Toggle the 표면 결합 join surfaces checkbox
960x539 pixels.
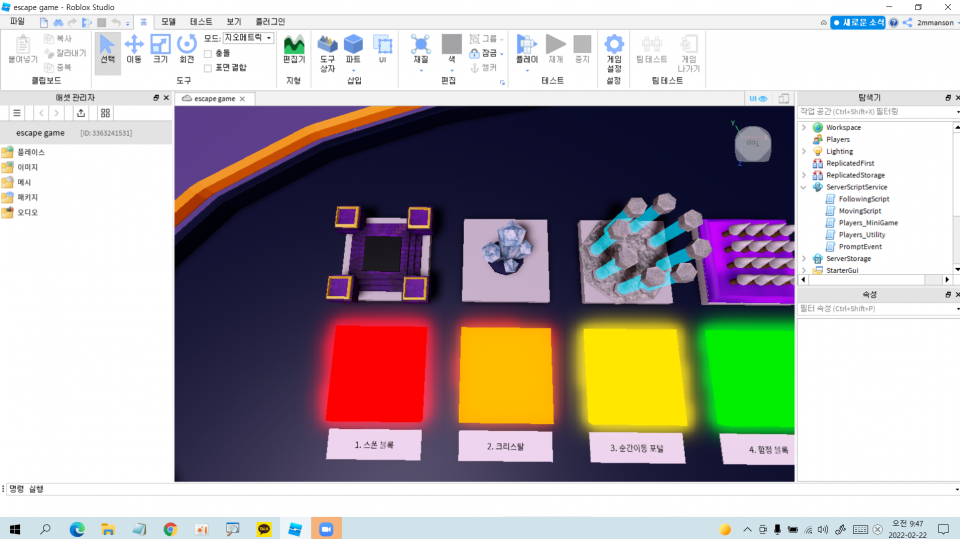point(208,68)
